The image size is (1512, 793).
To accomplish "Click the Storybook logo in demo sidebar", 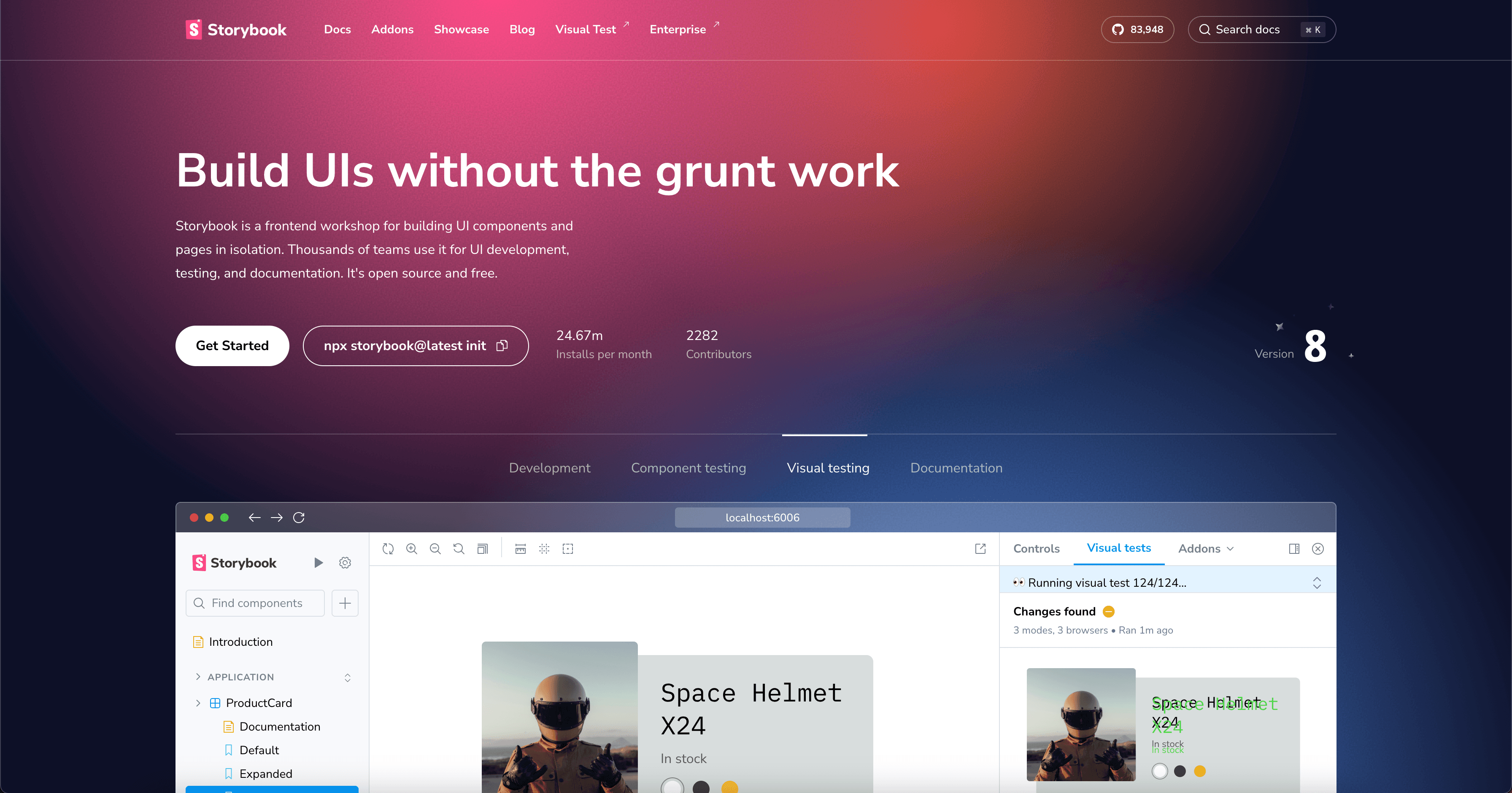I will pos(234,563).
